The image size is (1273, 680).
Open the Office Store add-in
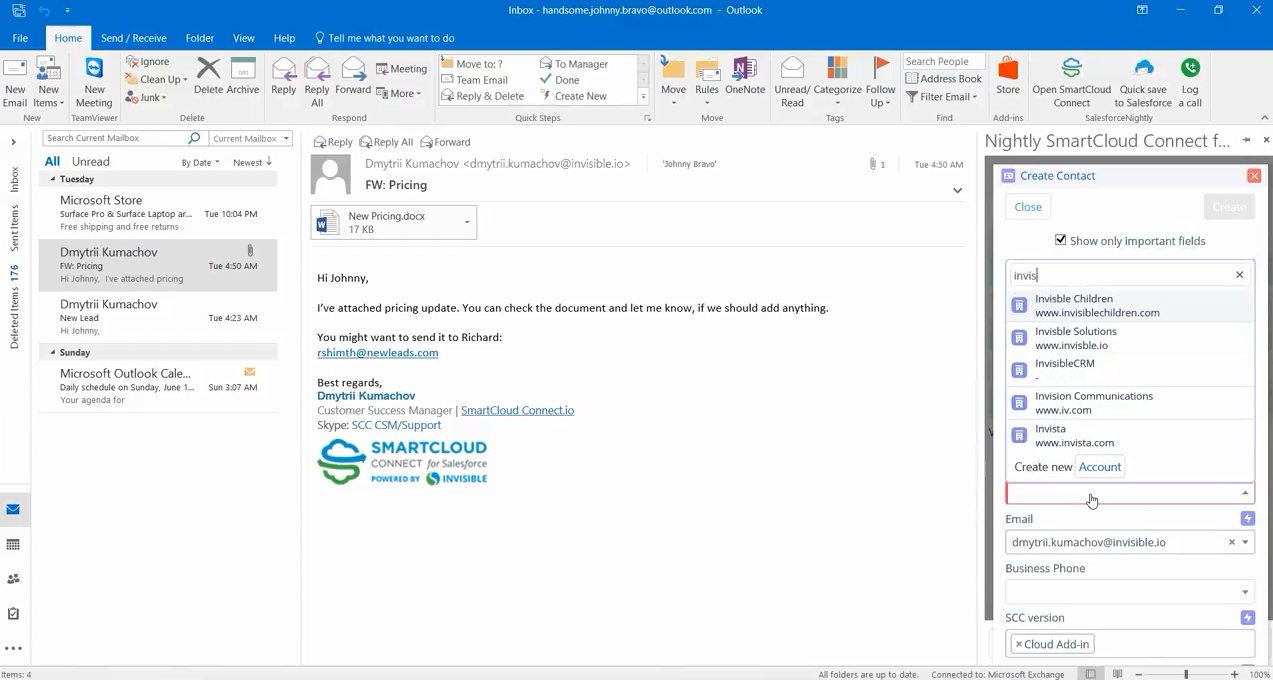click(1007, 80)
